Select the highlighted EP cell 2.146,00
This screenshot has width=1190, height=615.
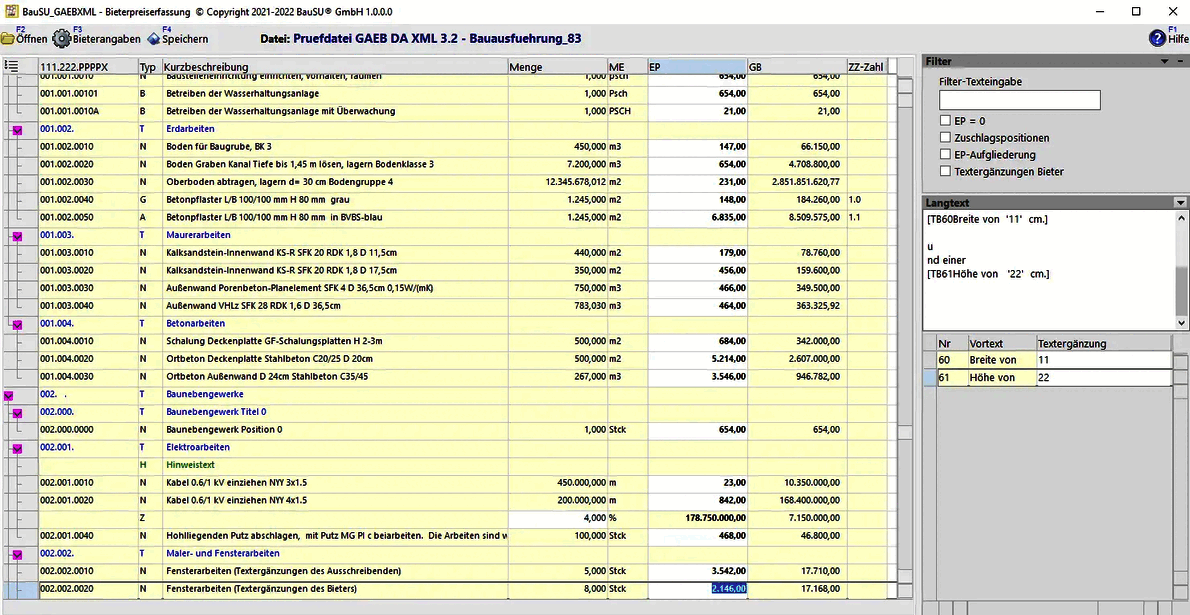[697, 588]
